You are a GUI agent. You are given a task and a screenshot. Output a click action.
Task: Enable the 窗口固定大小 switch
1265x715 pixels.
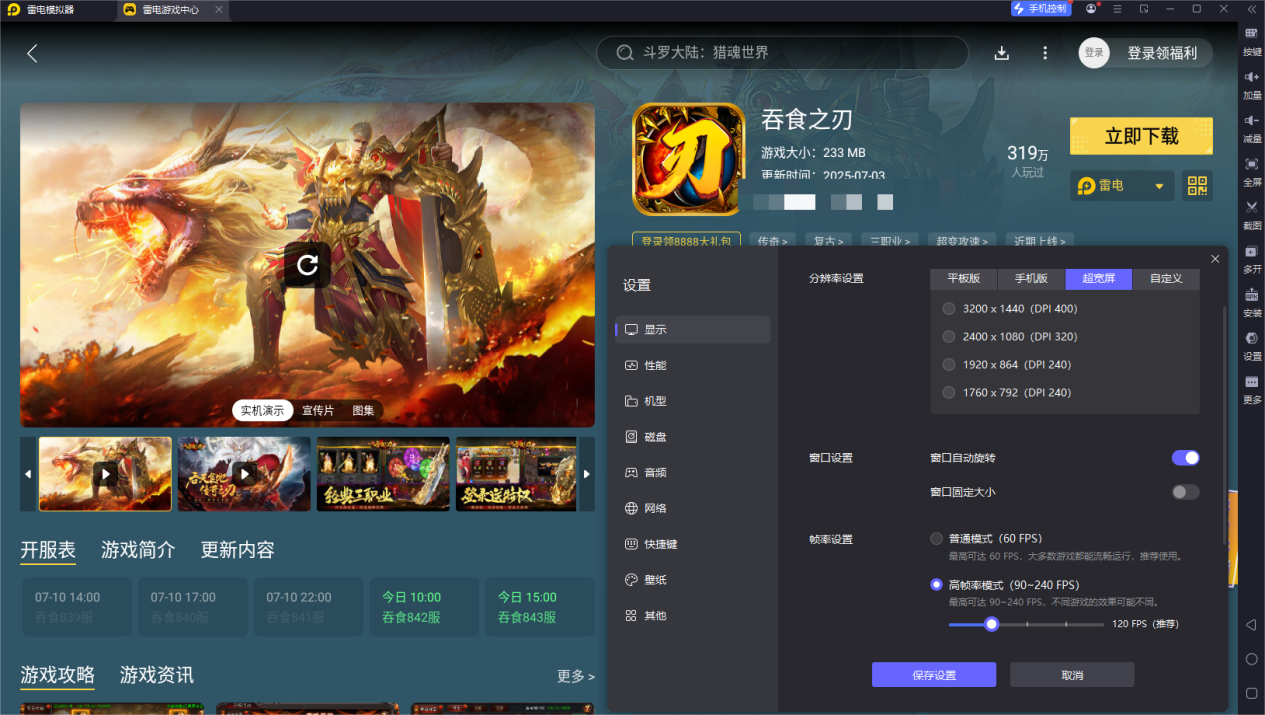pos(1185,492)
